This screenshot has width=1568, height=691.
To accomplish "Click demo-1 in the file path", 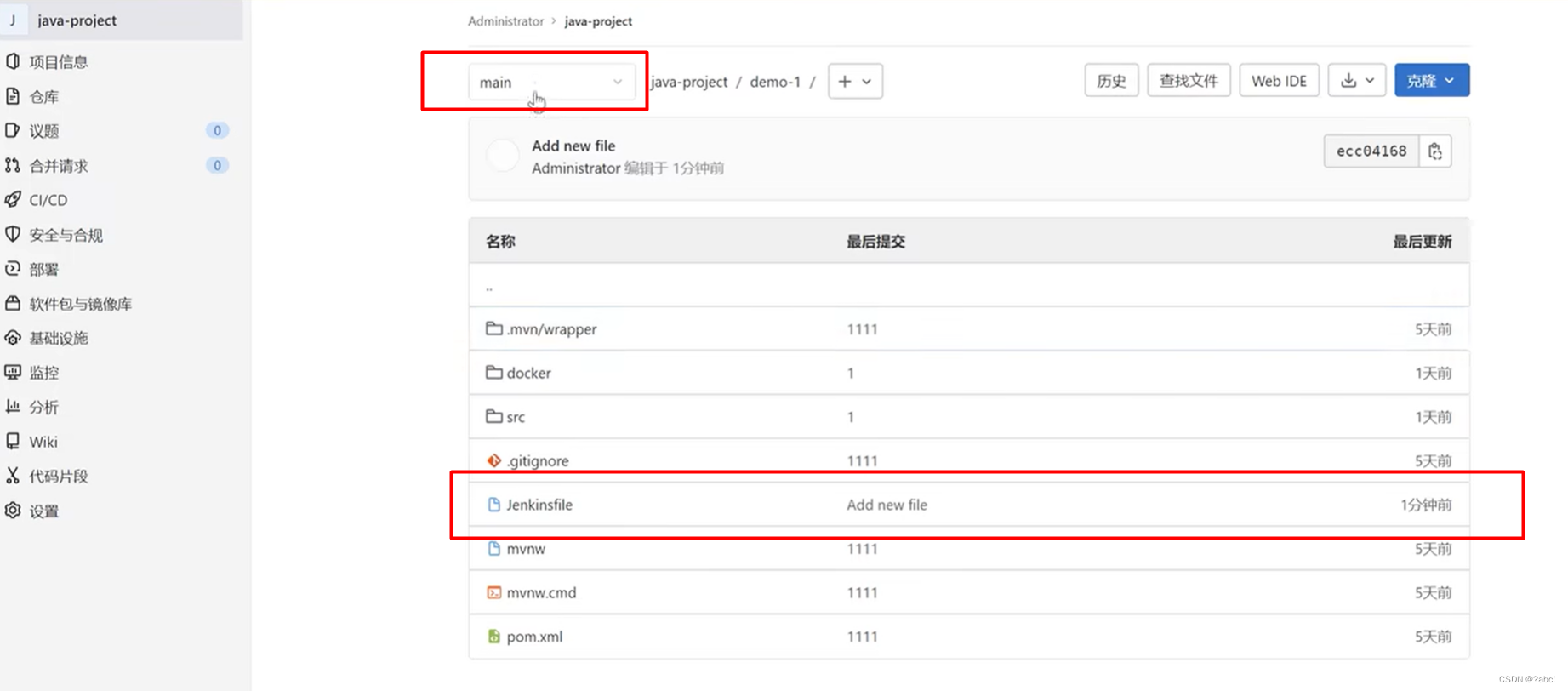I will 775,82.
